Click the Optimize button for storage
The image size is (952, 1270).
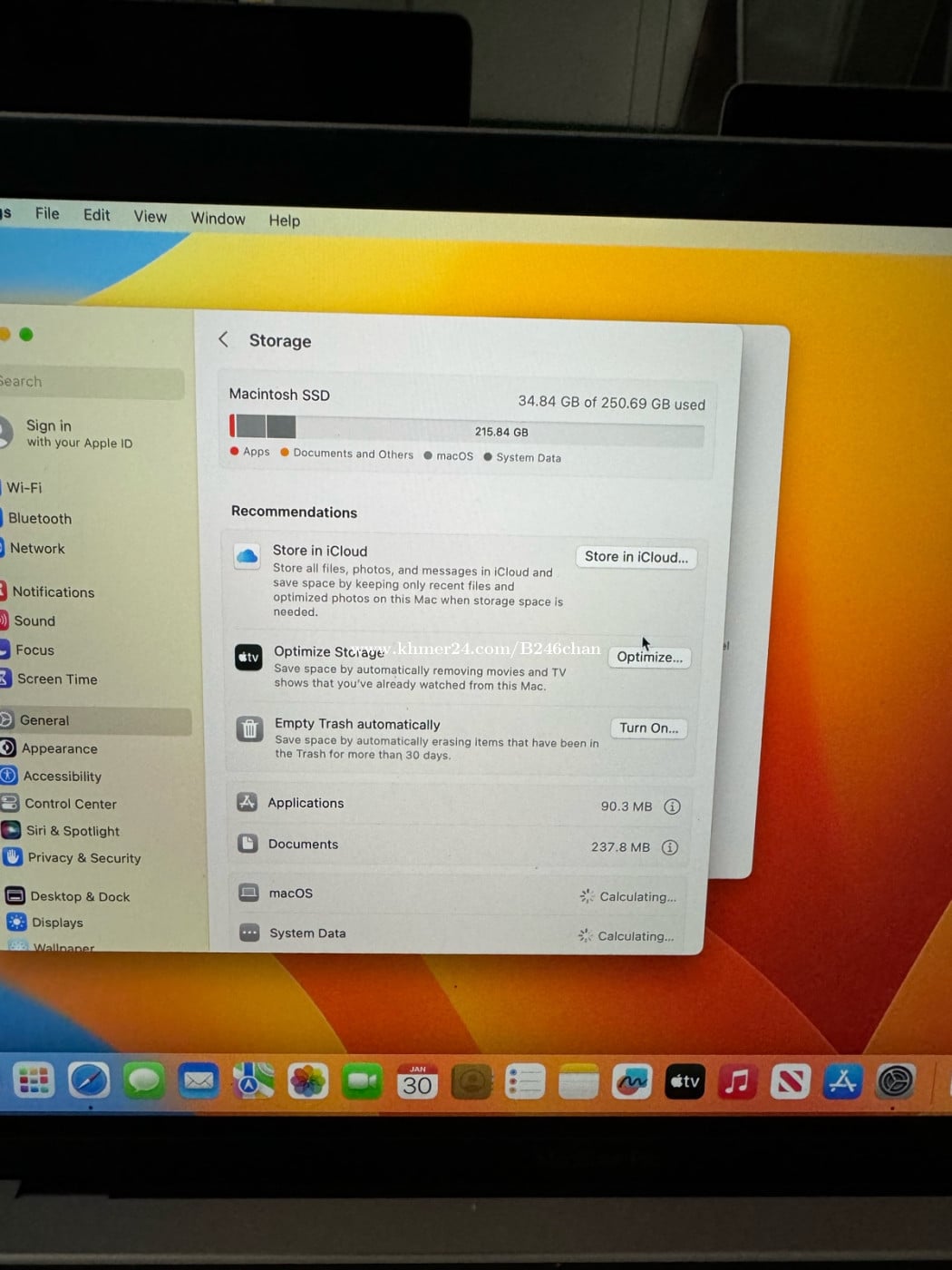(x=649, y=657)
